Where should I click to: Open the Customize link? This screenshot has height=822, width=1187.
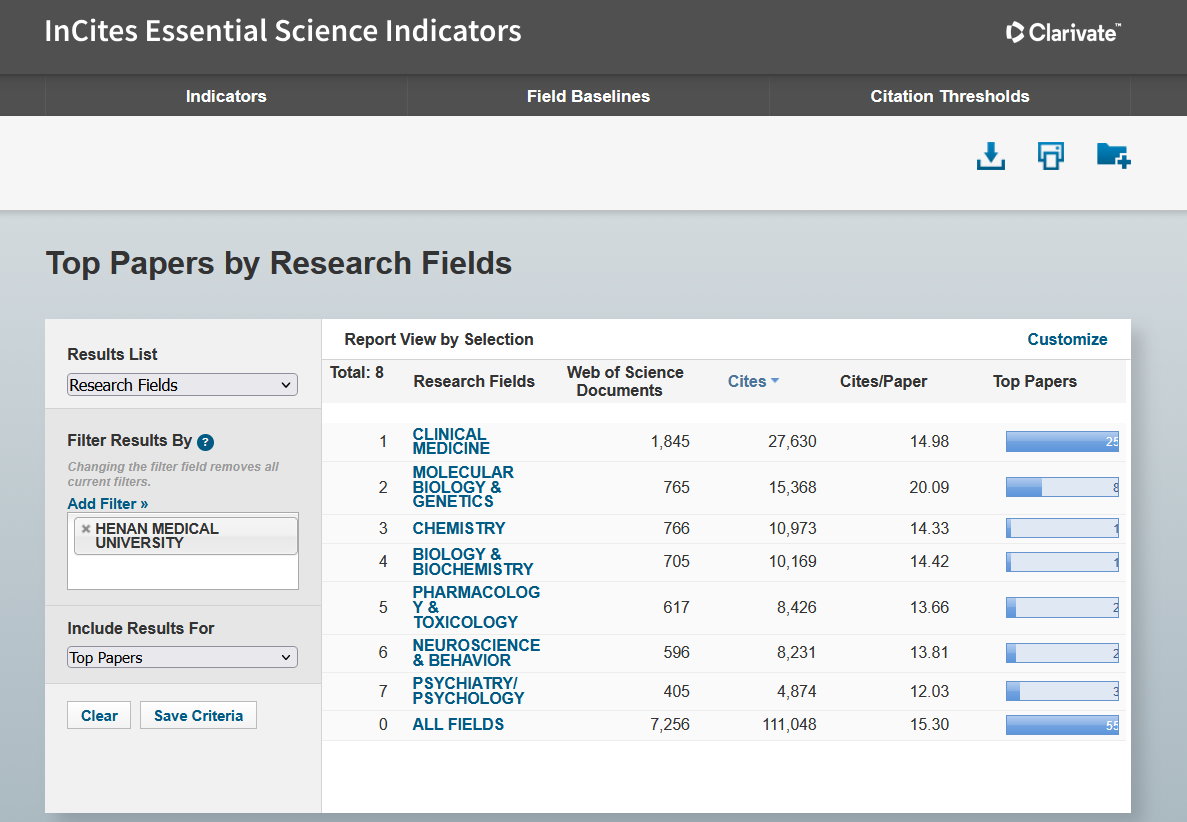(1067, 339)
